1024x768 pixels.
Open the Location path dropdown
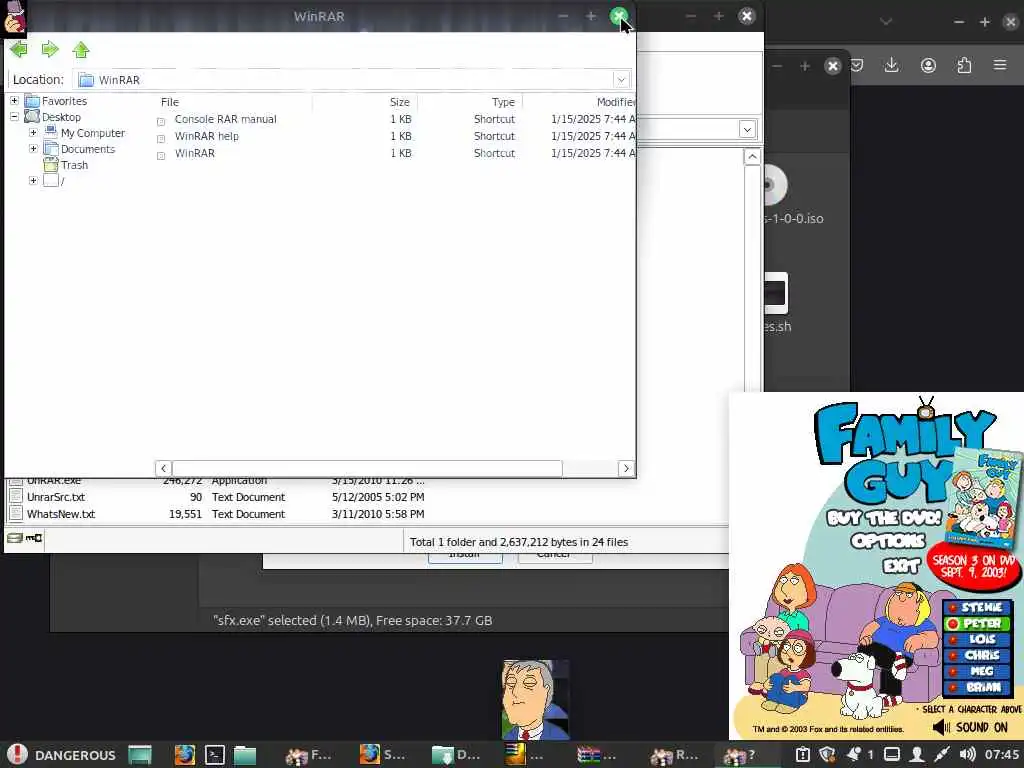pos(621,80)
